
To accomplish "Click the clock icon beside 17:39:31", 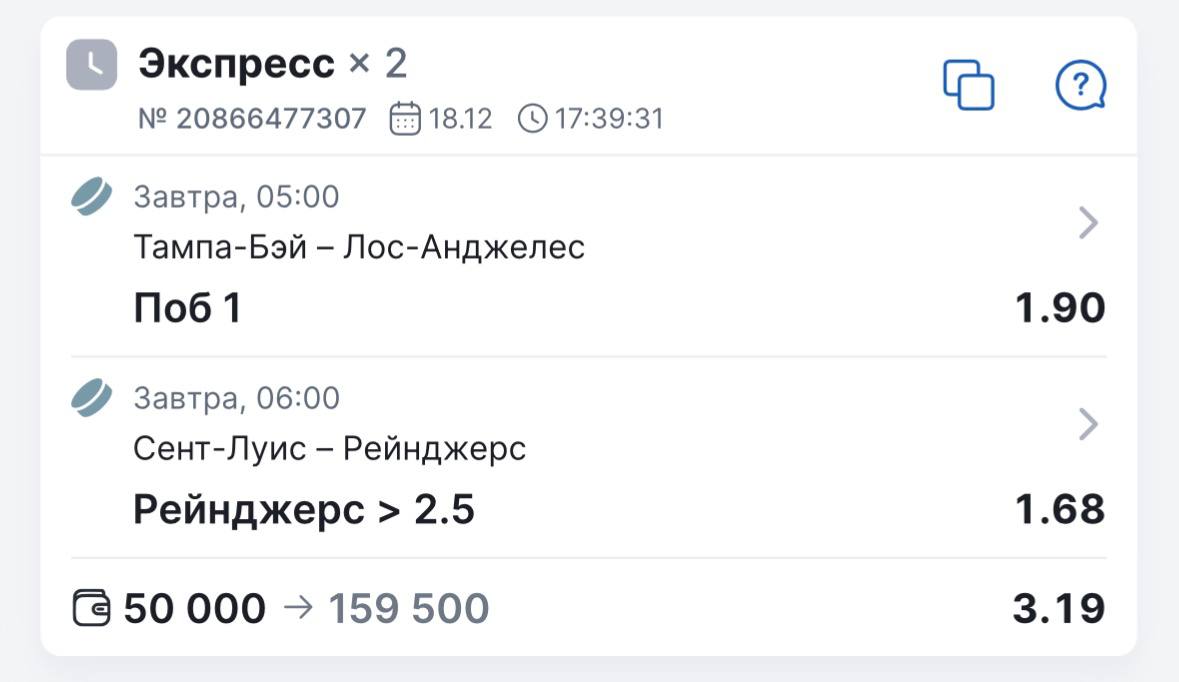I will point(533,119).
